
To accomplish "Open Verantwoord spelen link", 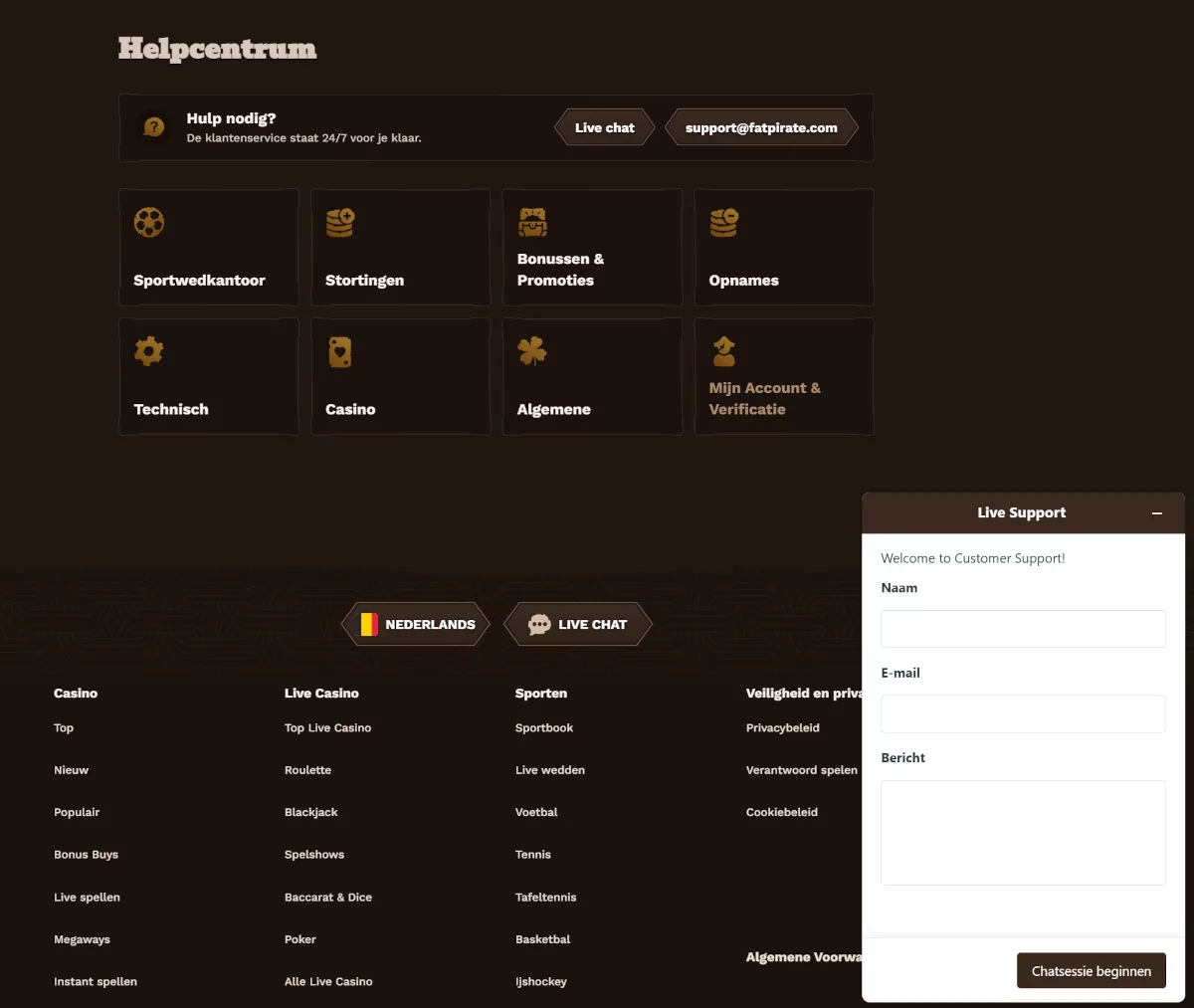I will click(802, 770).
